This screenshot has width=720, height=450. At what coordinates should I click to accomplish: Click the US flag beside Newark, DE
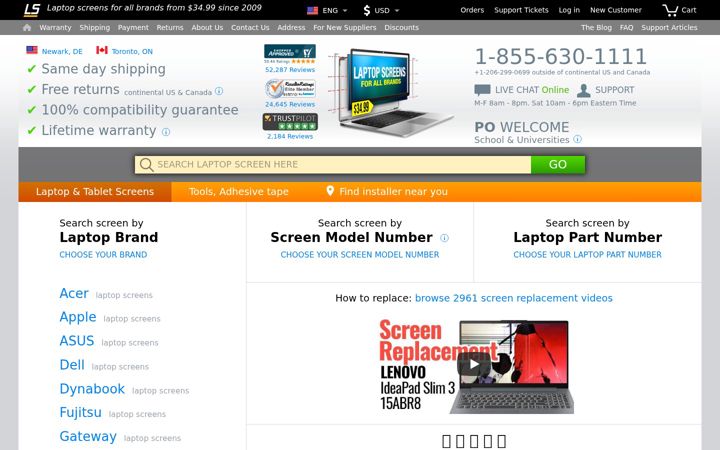[x=32, y=50]
